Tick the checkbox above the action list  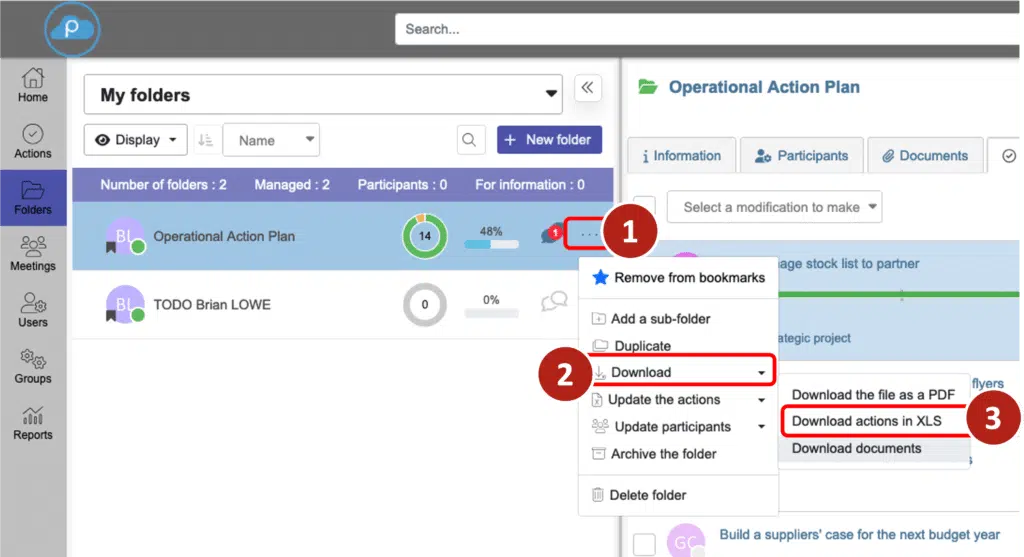(x=645, y=208)
